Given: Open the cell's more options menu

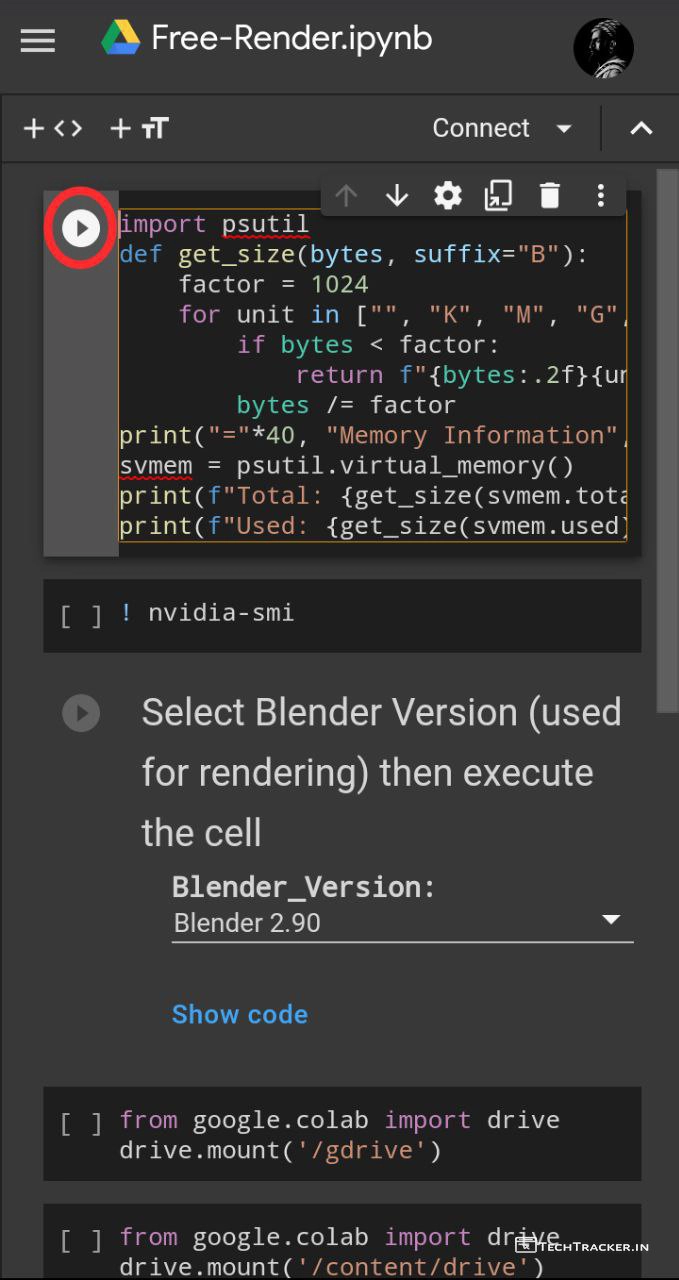Looking at the screenshot, I should pos(600,196).
